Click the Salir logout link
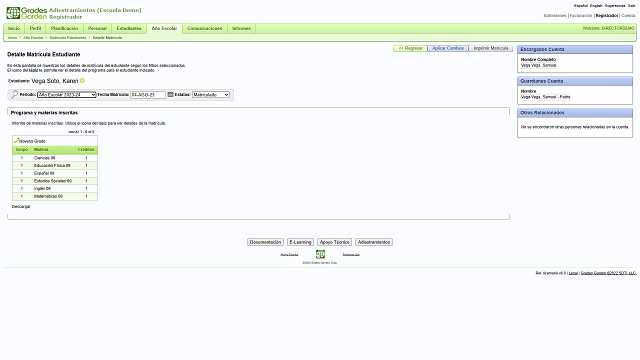Viewport: 640px width, 360px height. pos(631,6)
